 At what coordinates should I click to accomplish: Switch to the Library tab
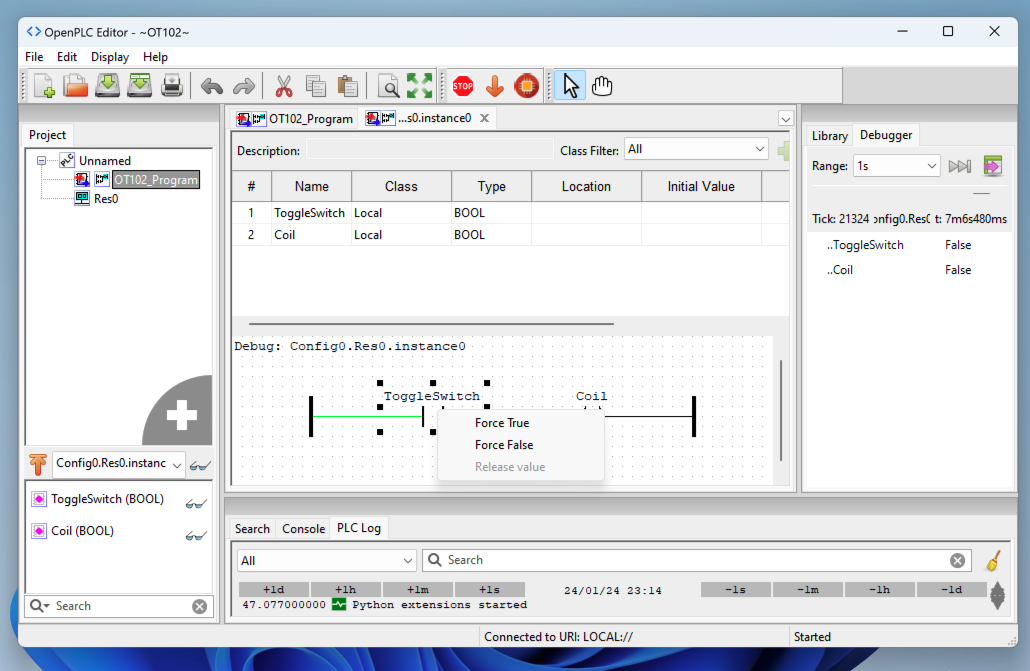[829, 135]
